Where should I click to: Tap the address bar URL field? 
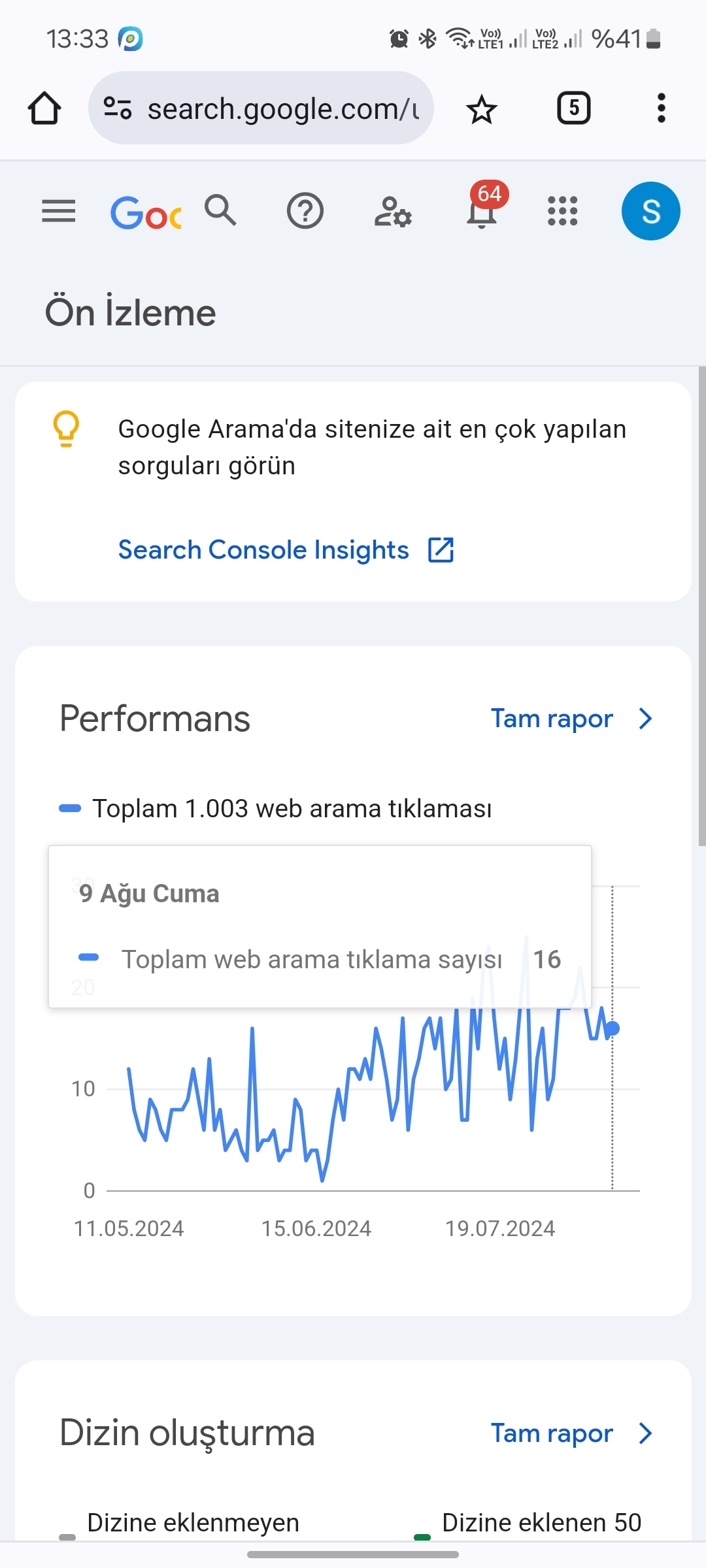[x=282, y=108]
